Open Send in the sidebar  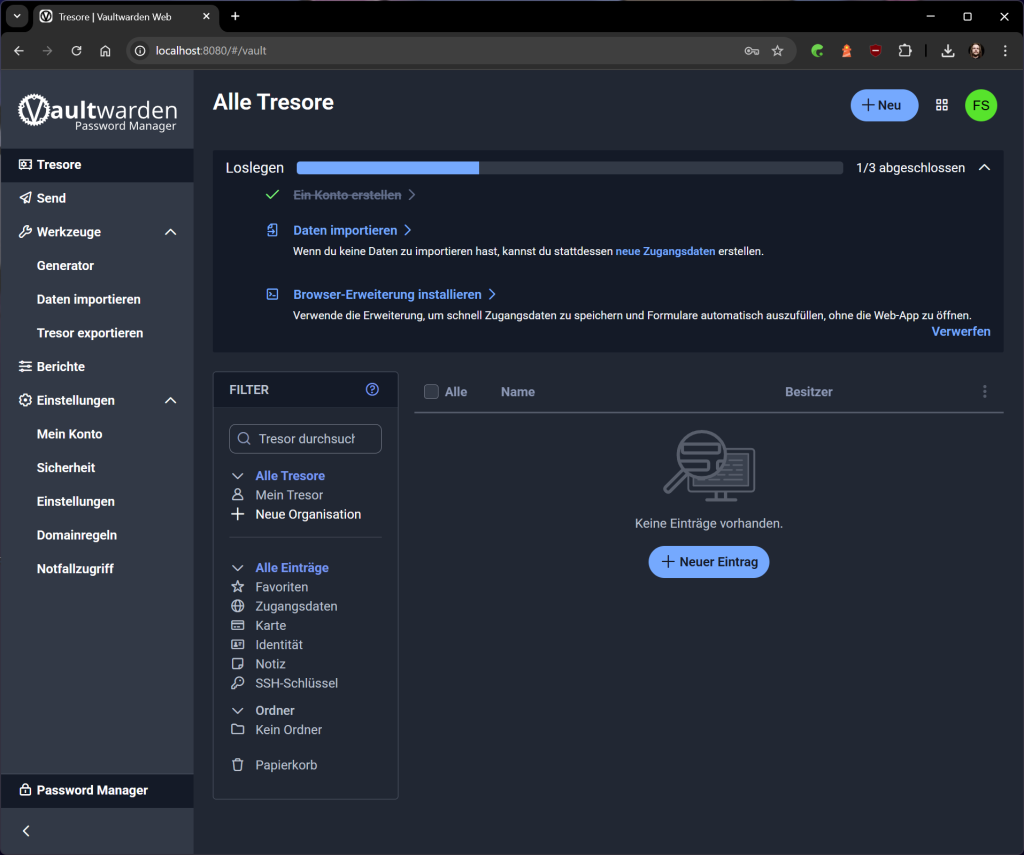pos(51,198)
